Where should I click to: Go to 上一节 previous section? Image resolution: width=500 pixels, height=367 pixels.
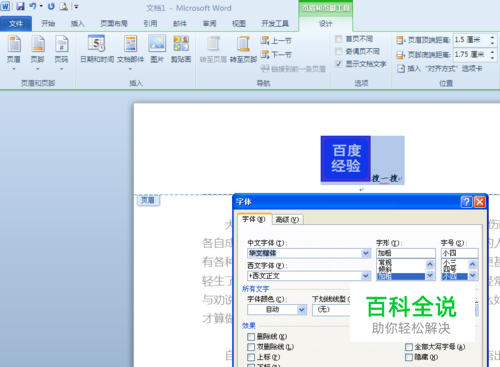pyautogui.click(x=276, y=41)
